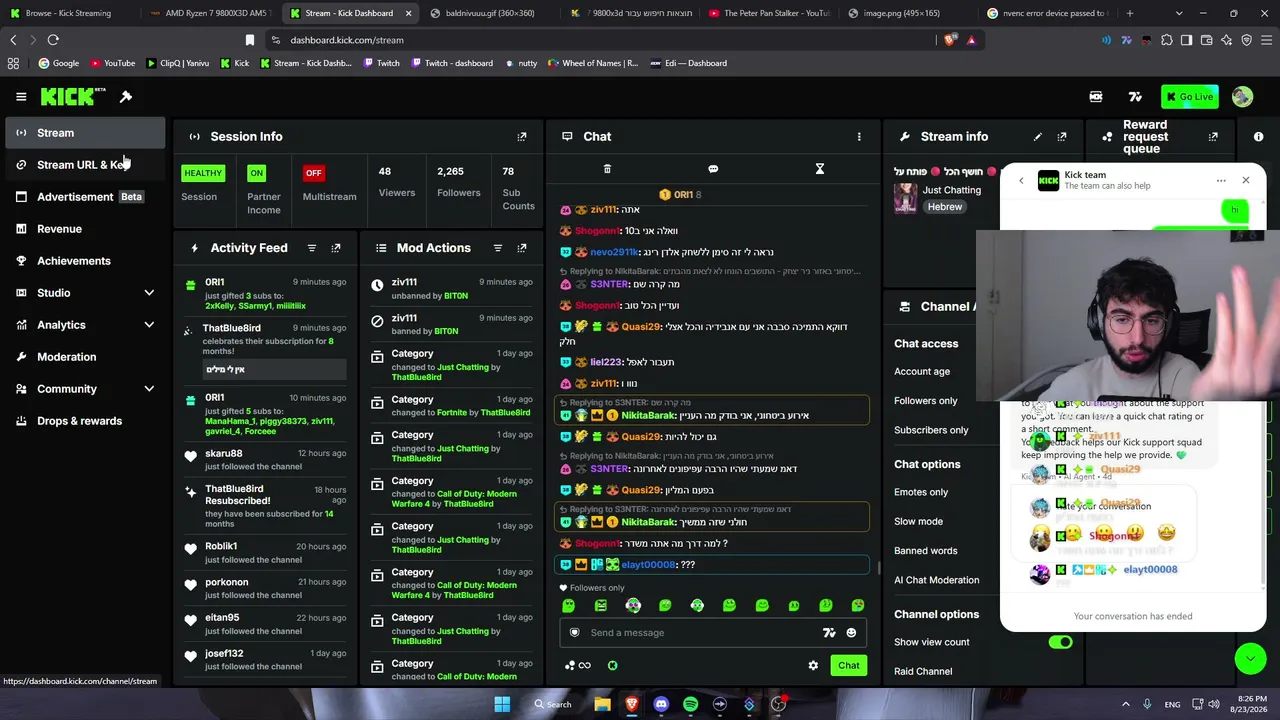Click the Windows Start button
Viewport: 1280px width, 720px height.
coord(502,704)
